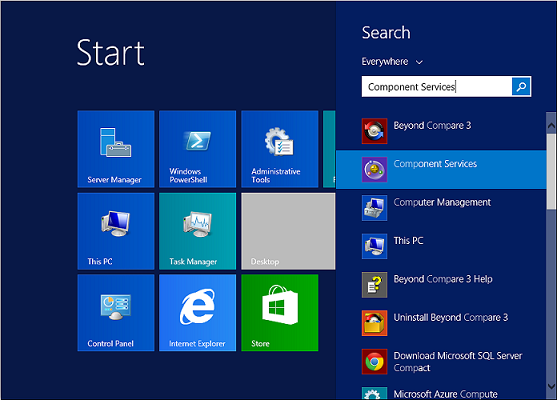Launch the Windows PowerShell tile
This screenshot has height=400, width=557.
click(x=198, y=149)
